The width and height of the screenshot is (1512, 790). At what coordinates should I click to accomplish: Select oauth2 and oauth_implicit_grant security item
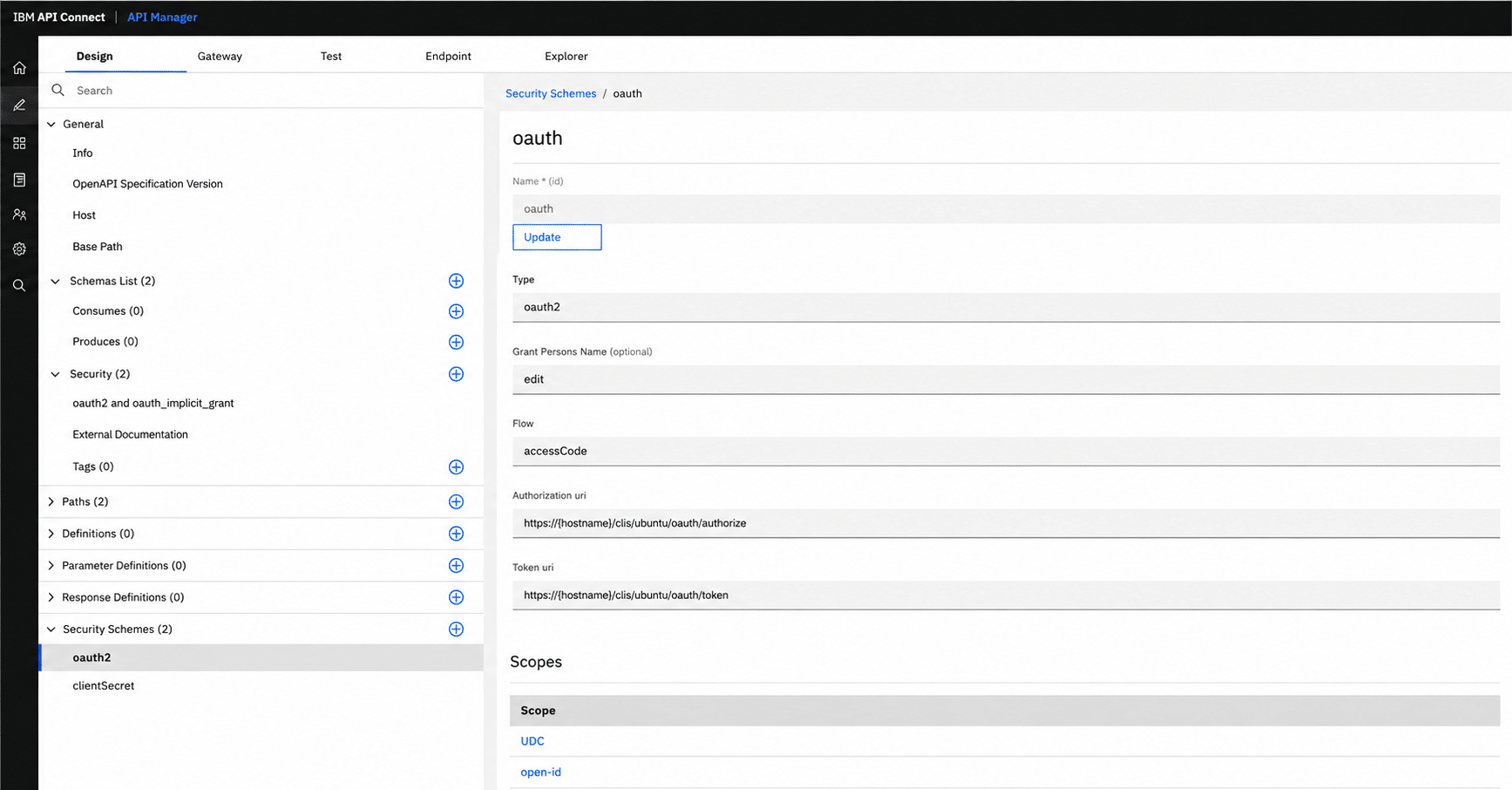pos(153,404)
